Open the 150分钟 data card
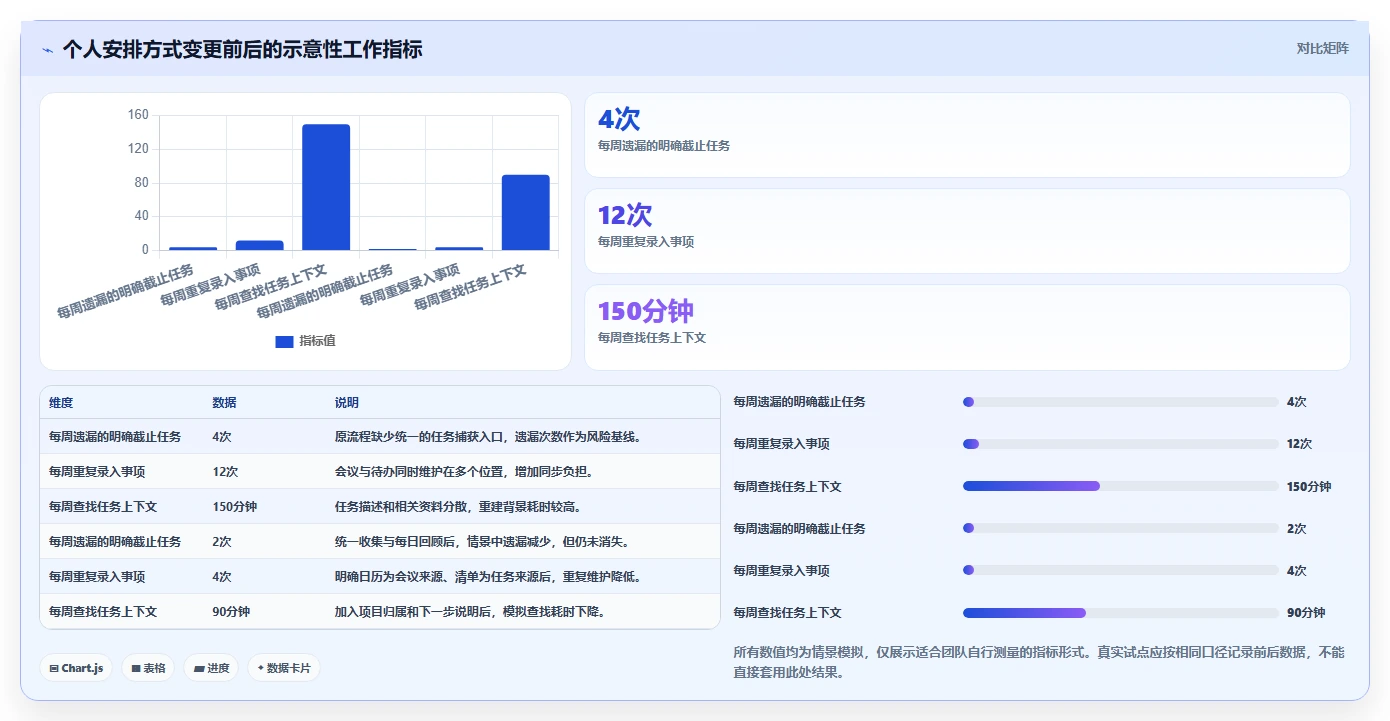This screenshot has width=1390, height=721. click(x=967, y=327)
